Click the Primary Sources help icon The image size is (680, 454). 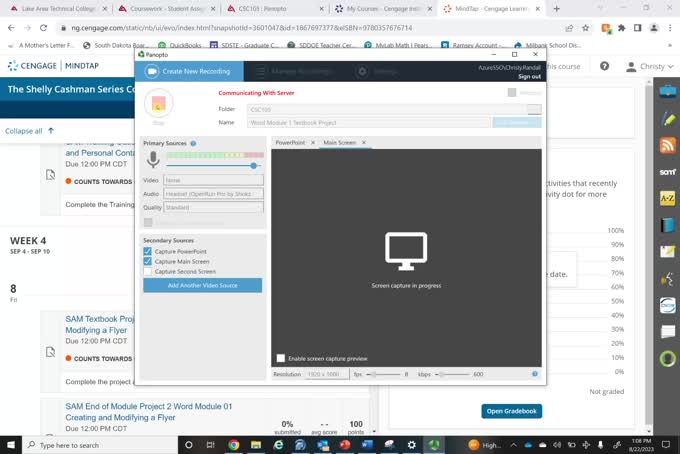193,143
